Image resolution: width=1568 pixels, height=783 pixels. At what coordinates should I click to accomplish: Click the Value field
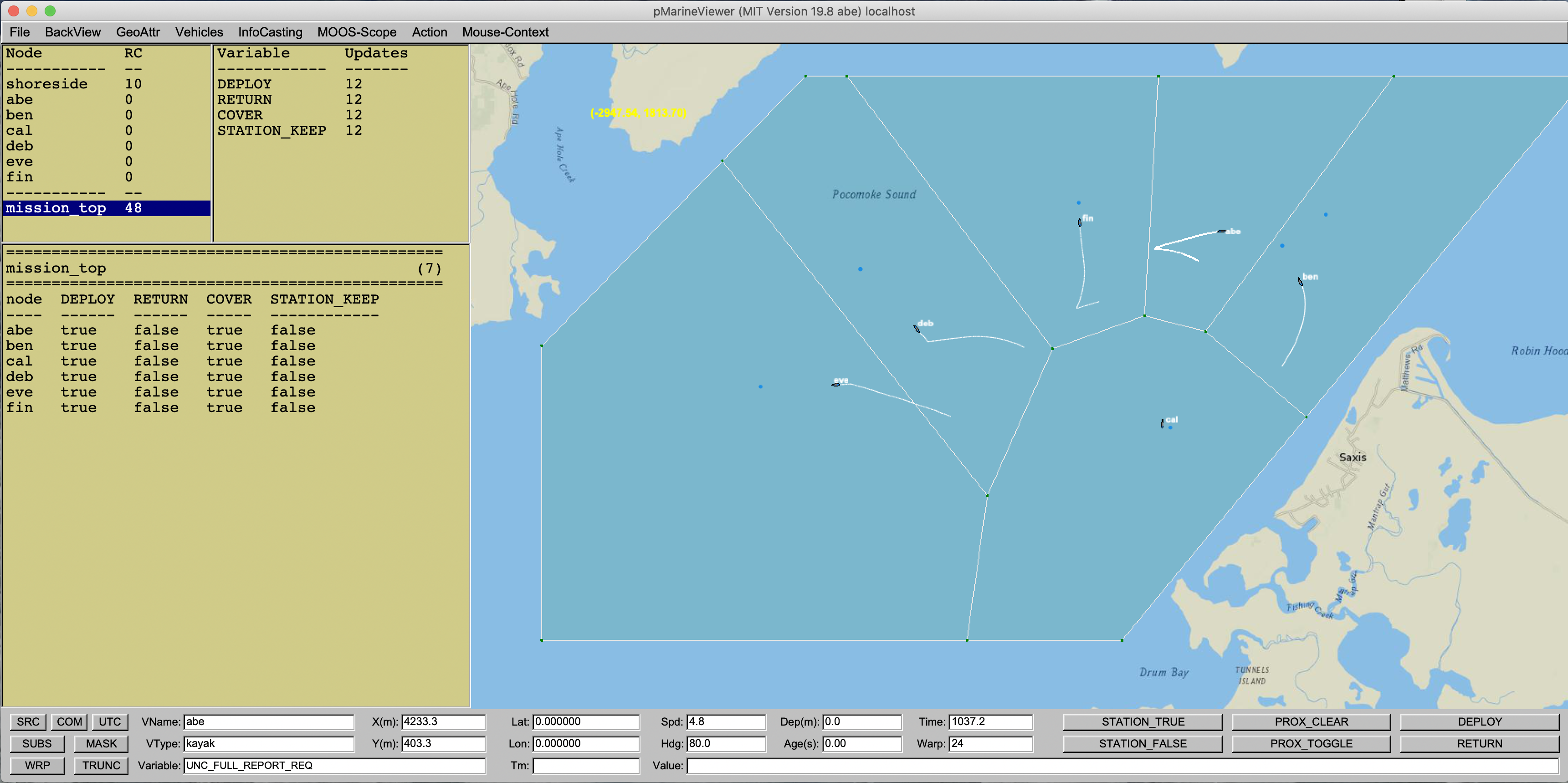[1122, 765]
